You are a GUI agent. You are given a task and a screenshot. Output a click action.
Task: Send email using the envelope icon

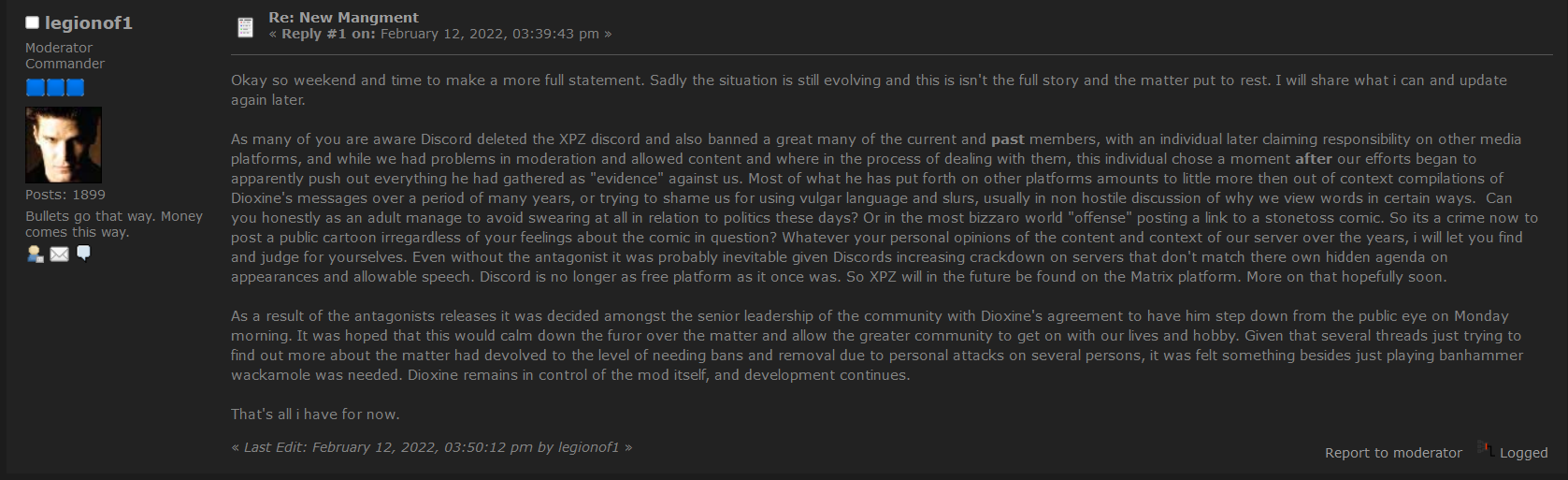pos(59,254)
